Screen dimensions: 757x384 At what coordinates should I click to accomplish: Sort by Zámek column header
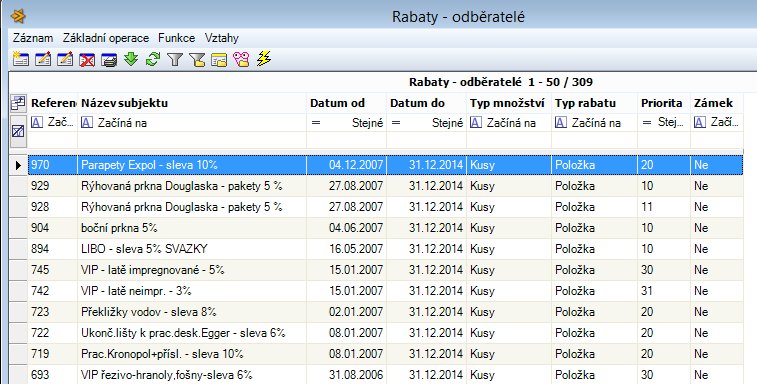coord(716,103)
